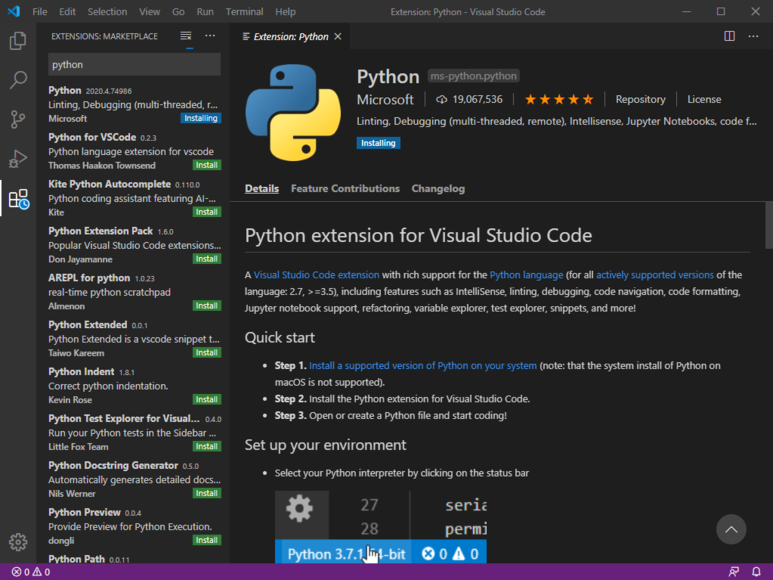Install Python for VSCode extension
The image size is (773, 580).
[x=206, y=165]
